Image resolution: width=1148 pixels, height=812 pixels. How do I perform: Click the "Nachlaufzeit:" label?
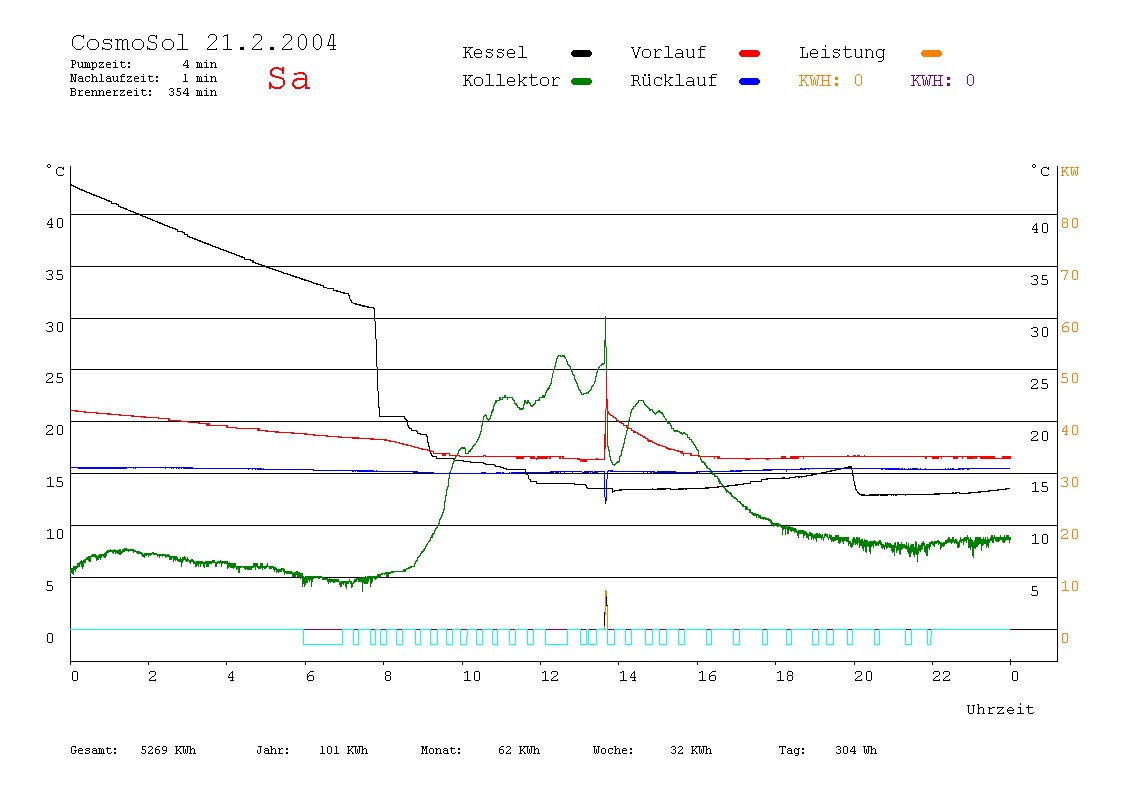(x=115, y=78)
